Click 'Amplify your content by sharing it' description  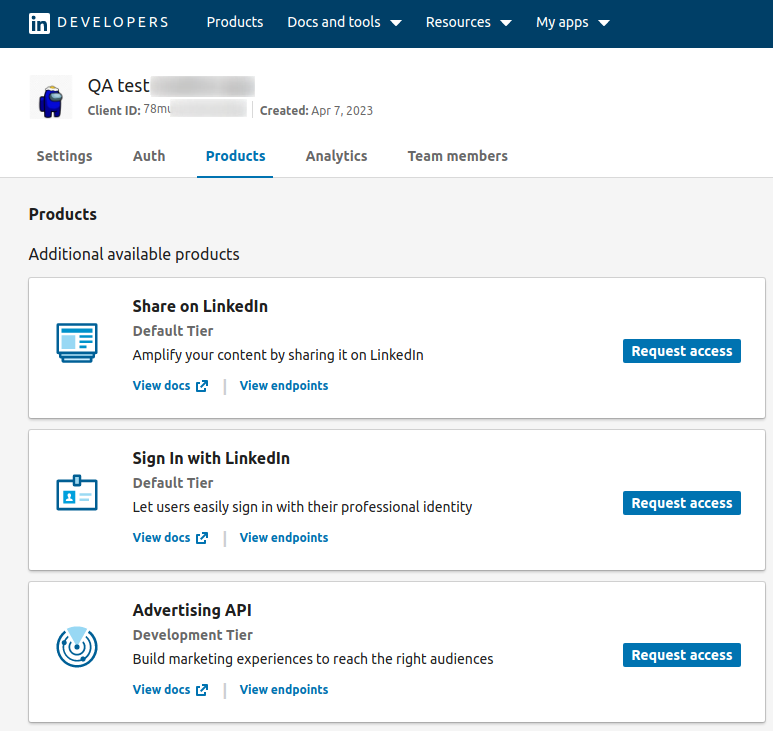pyautogui.click(x=278, y=355)
